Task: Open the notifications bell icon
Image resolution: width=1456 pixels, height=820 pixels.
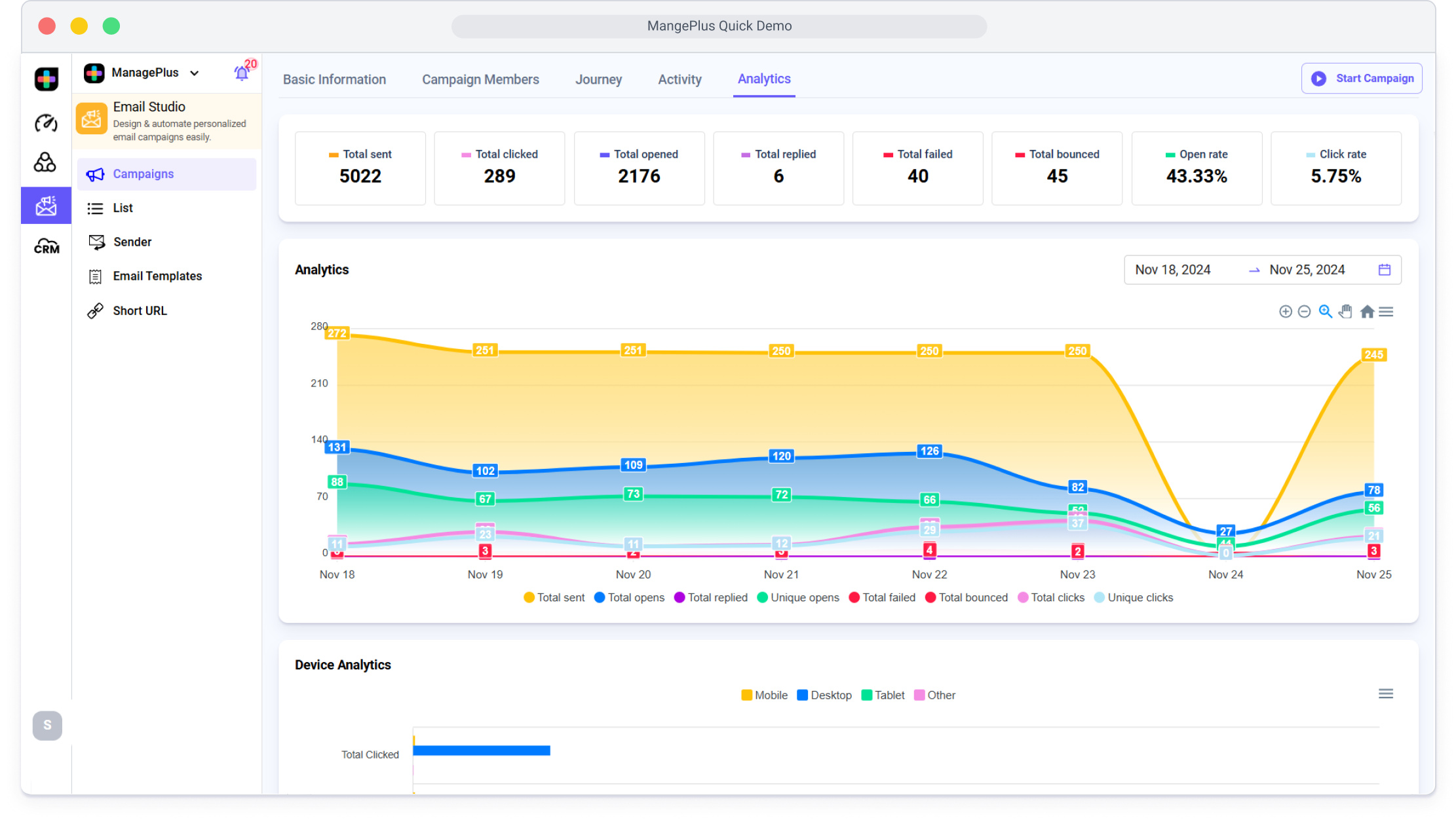Action: pos(241,73)
